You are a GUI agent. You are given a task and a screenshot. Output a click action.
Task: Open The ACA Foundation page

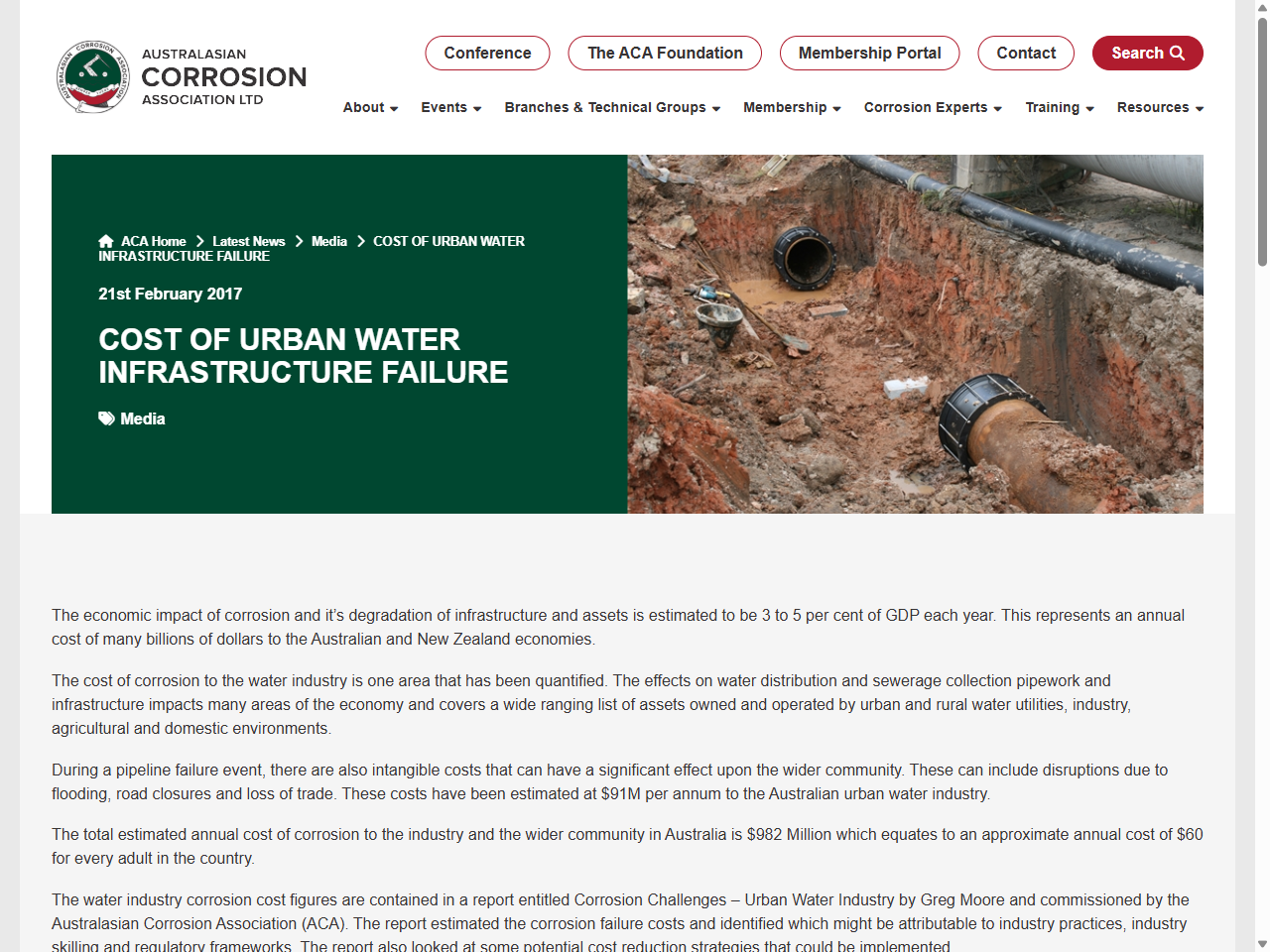pos(665,54)
